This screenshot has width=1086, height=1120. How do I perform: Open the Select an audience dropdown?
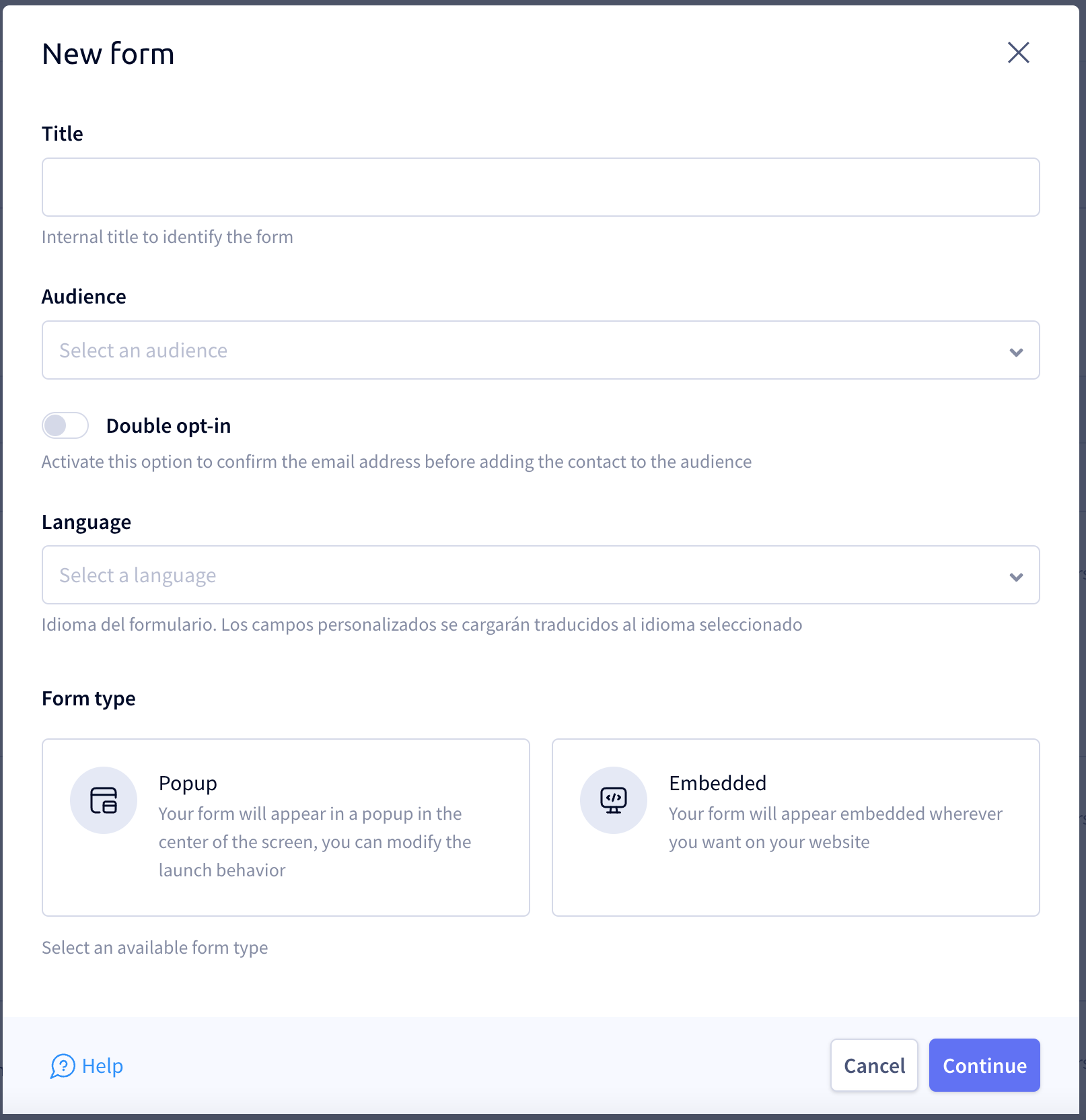[x=541, y=350]
